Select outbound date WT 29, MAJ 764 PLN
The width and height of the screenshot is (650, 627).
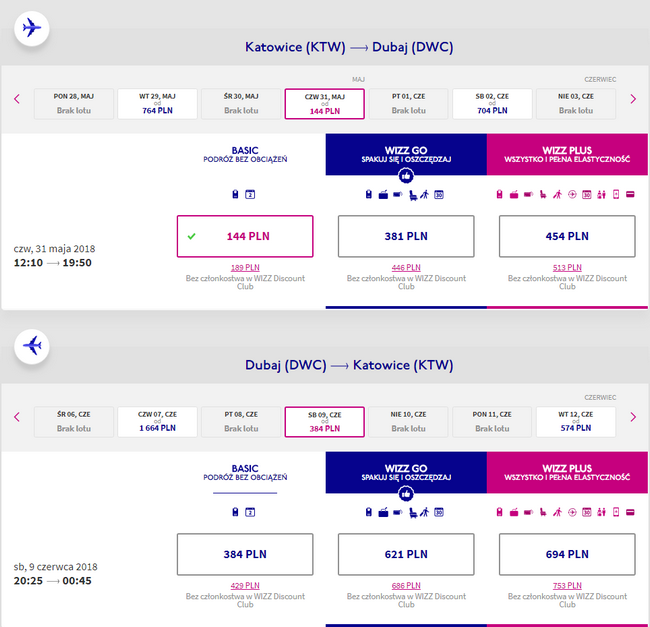click(x=158, y=104)
